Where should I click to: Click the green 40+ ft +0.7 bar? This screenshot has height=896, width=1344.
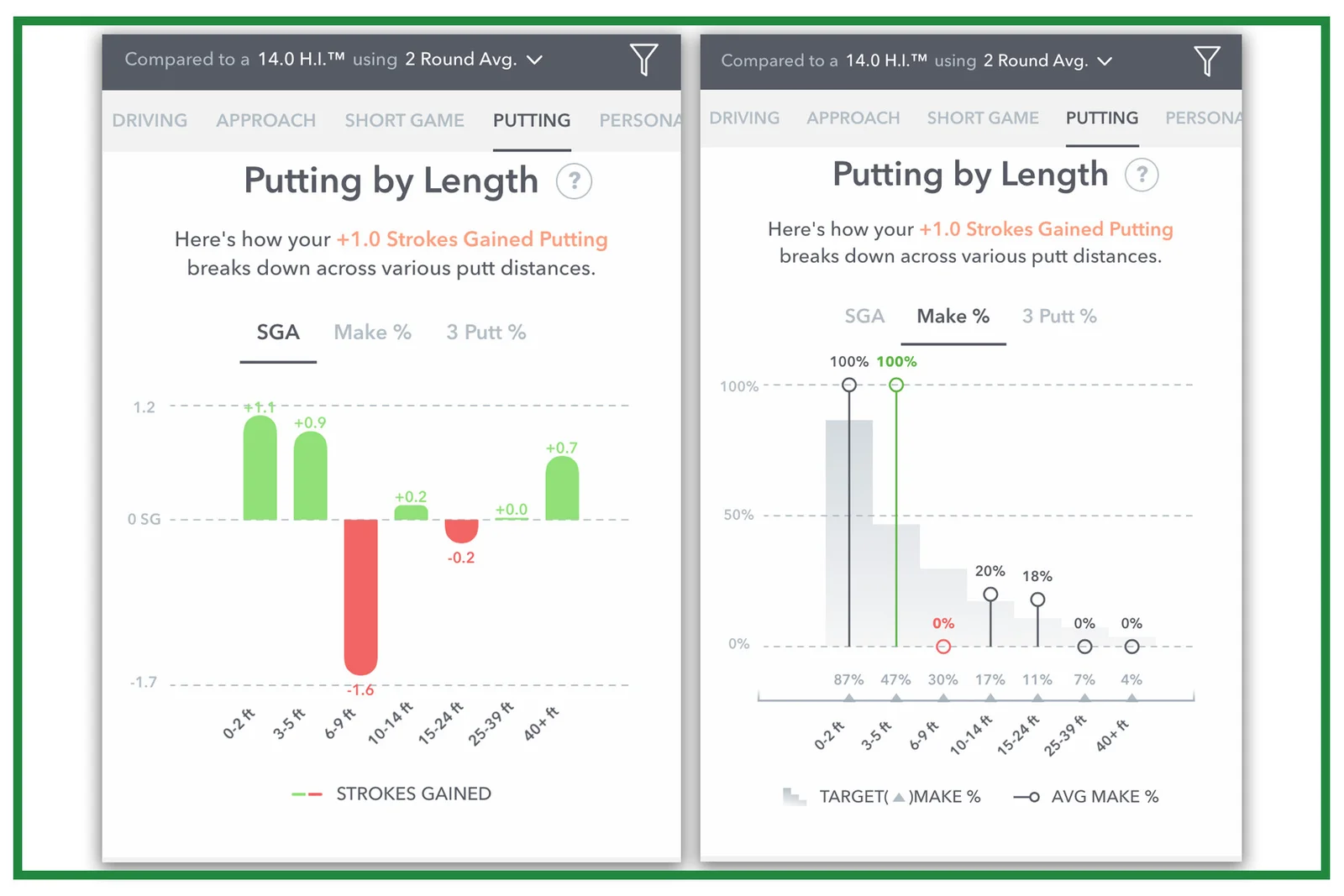pos(562,489)
